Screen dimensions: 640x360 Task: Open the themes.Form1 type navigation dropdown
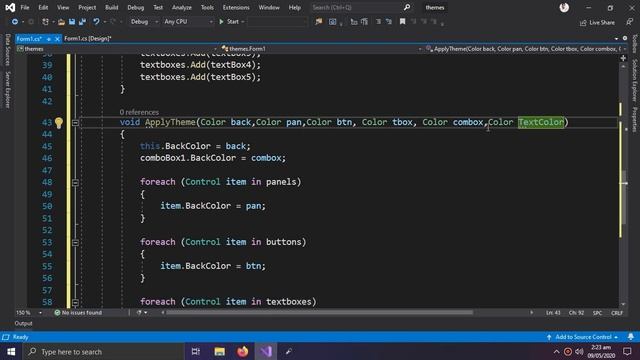(x=321, y=49)
